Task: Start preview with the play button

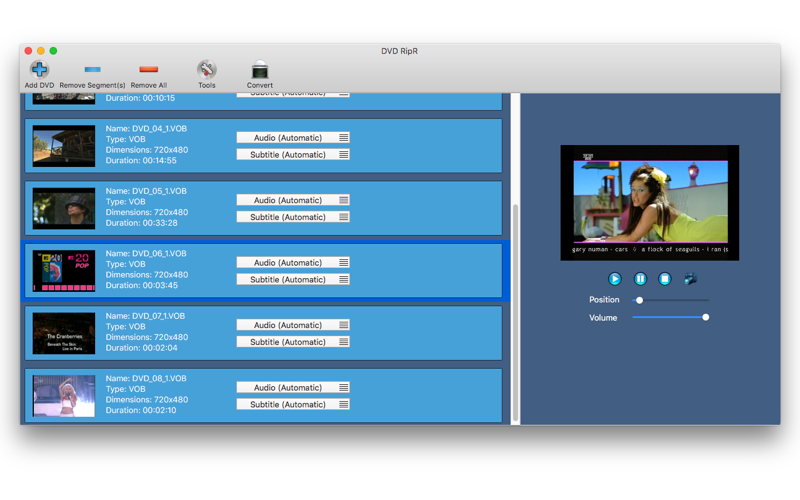Action: (x=615, y=279)
